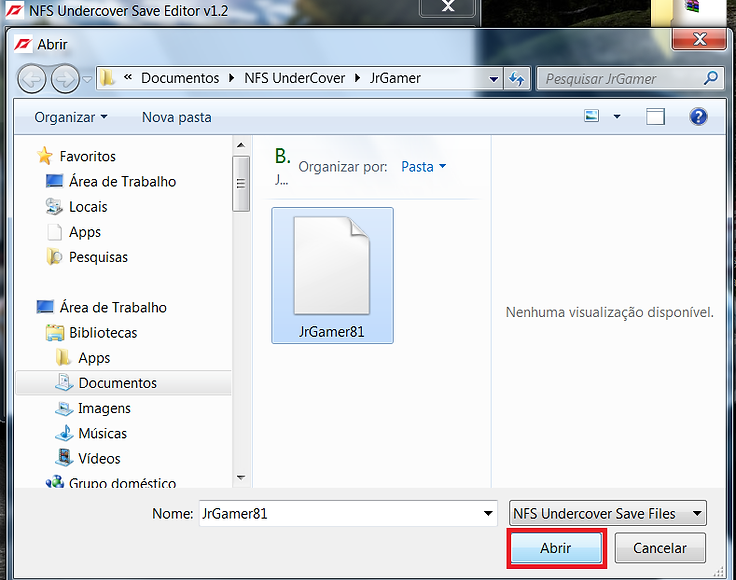Open the view options dropdown arrow
This screenshot has height=580, width=736.
[617, 116]
